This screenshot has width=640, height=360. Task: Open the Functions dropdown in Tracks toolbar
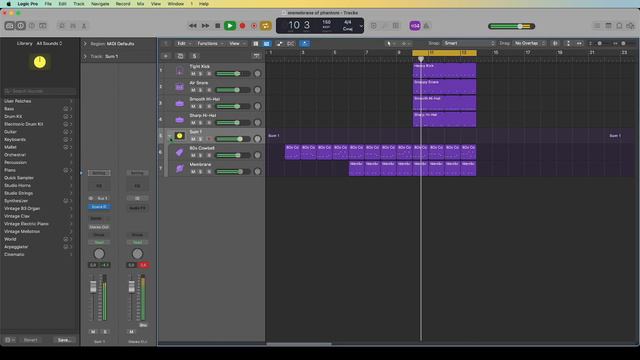click(210, 43)
